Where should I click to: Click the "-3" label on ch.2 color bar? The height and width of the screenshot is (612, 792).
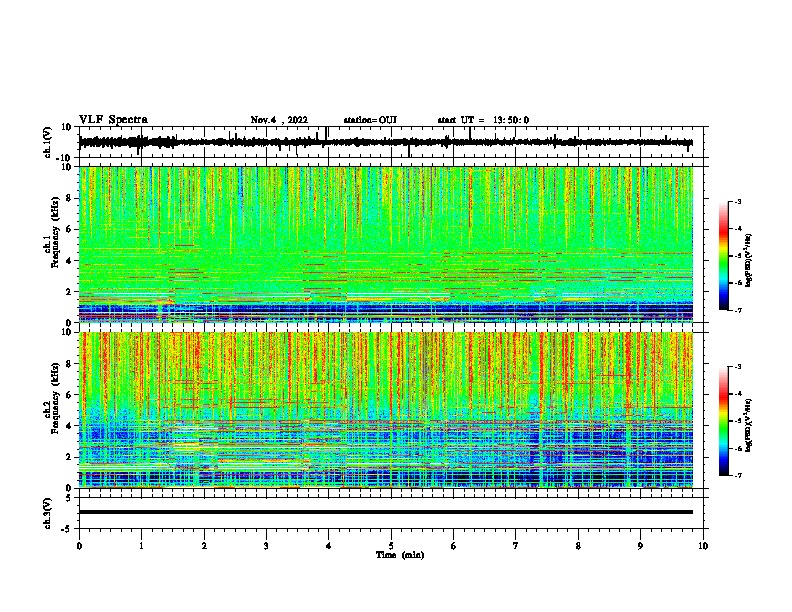[x=738, y=367]
